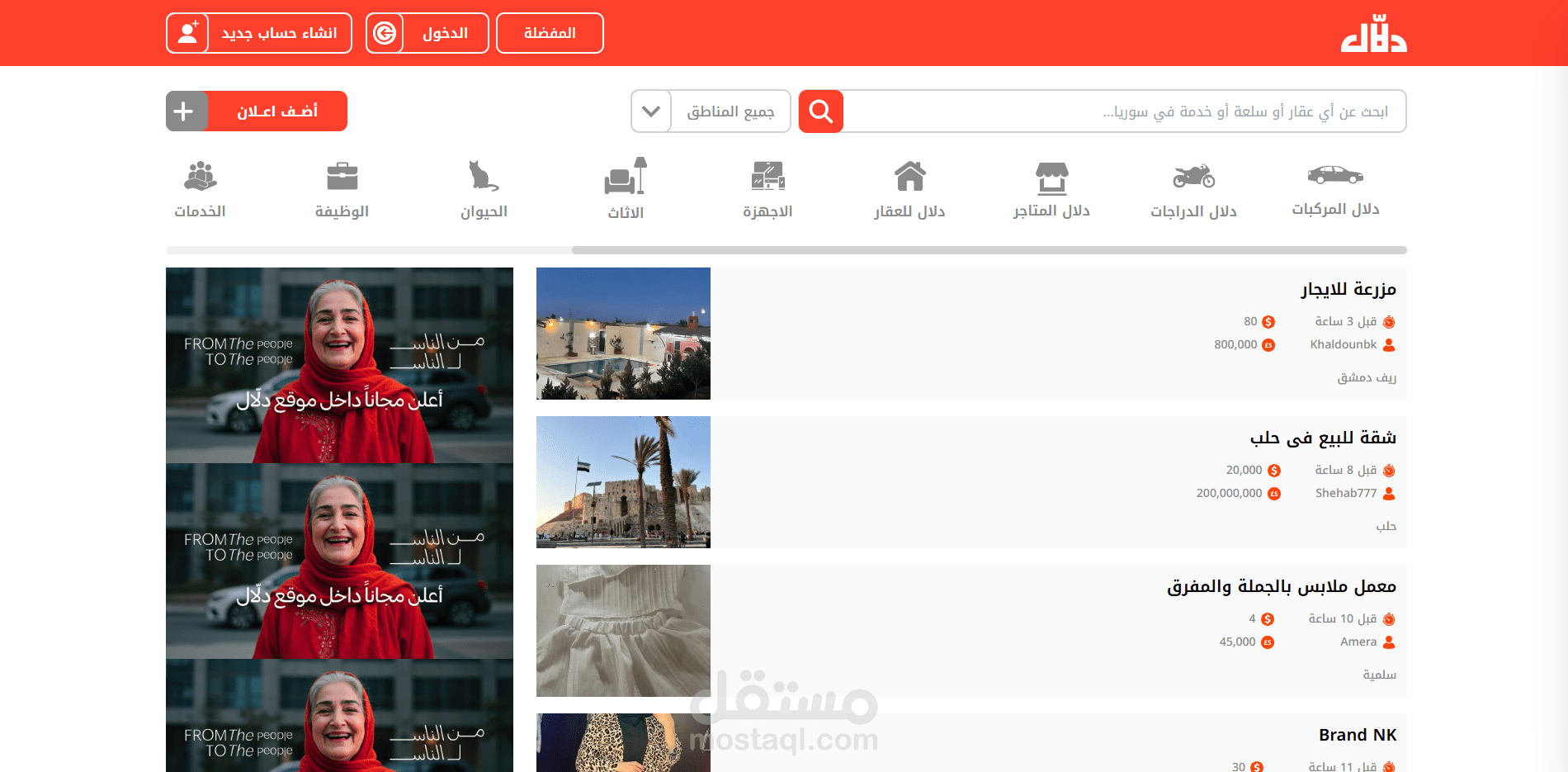Click the الحيوان category label

point(484,211)
